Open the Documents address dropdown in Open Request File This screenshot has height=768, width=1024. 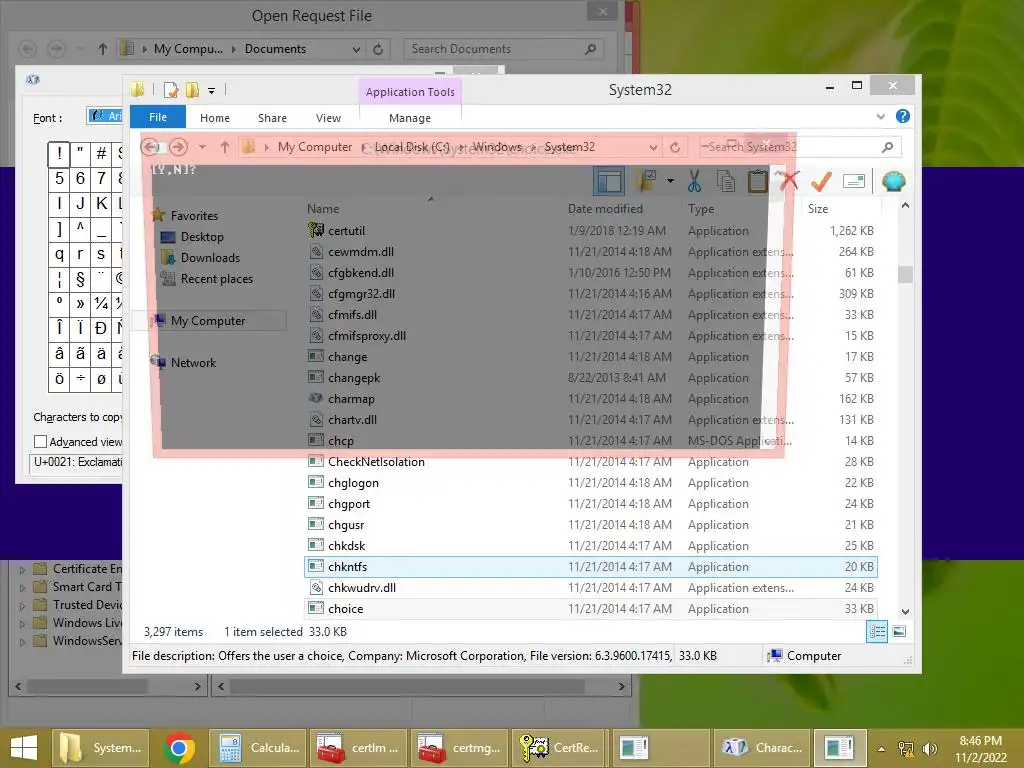(356, 50)
